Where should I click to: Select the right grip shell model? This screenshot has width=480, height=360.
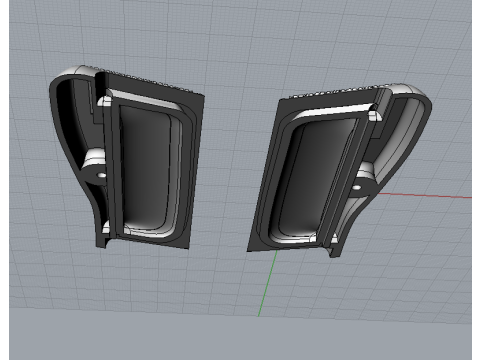339,170
